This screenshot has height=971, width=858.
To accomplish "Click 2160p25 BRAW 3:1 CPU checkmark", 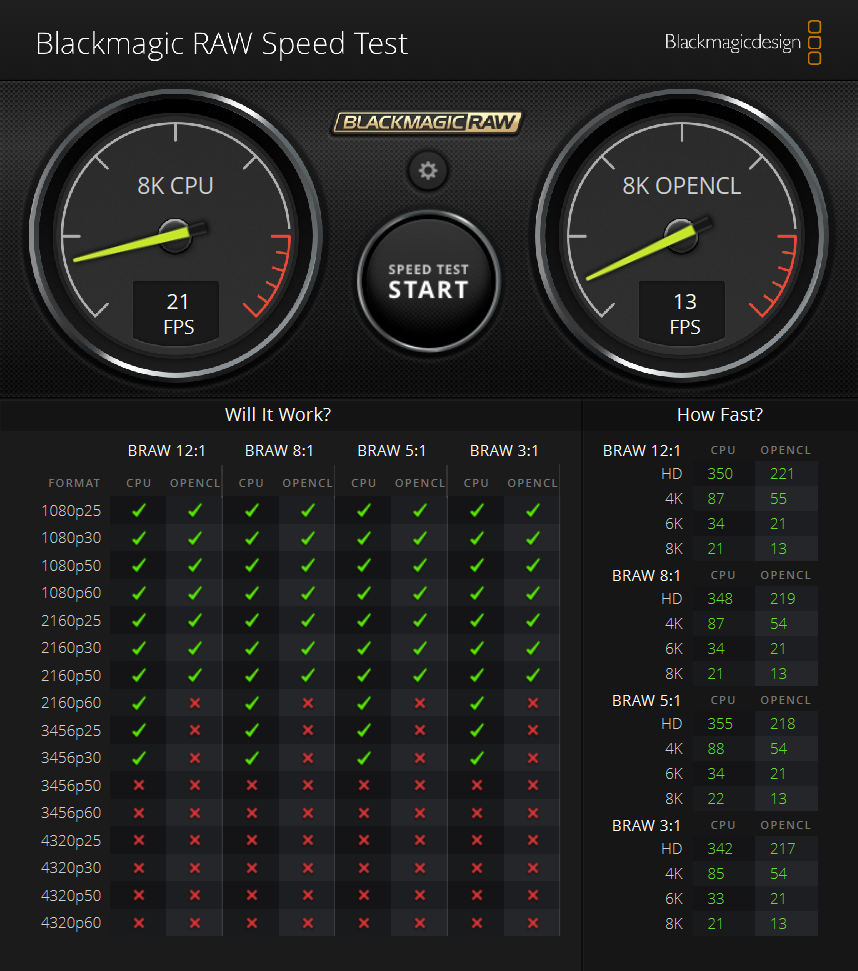I will pyautogui.click(x=477, y=620).
